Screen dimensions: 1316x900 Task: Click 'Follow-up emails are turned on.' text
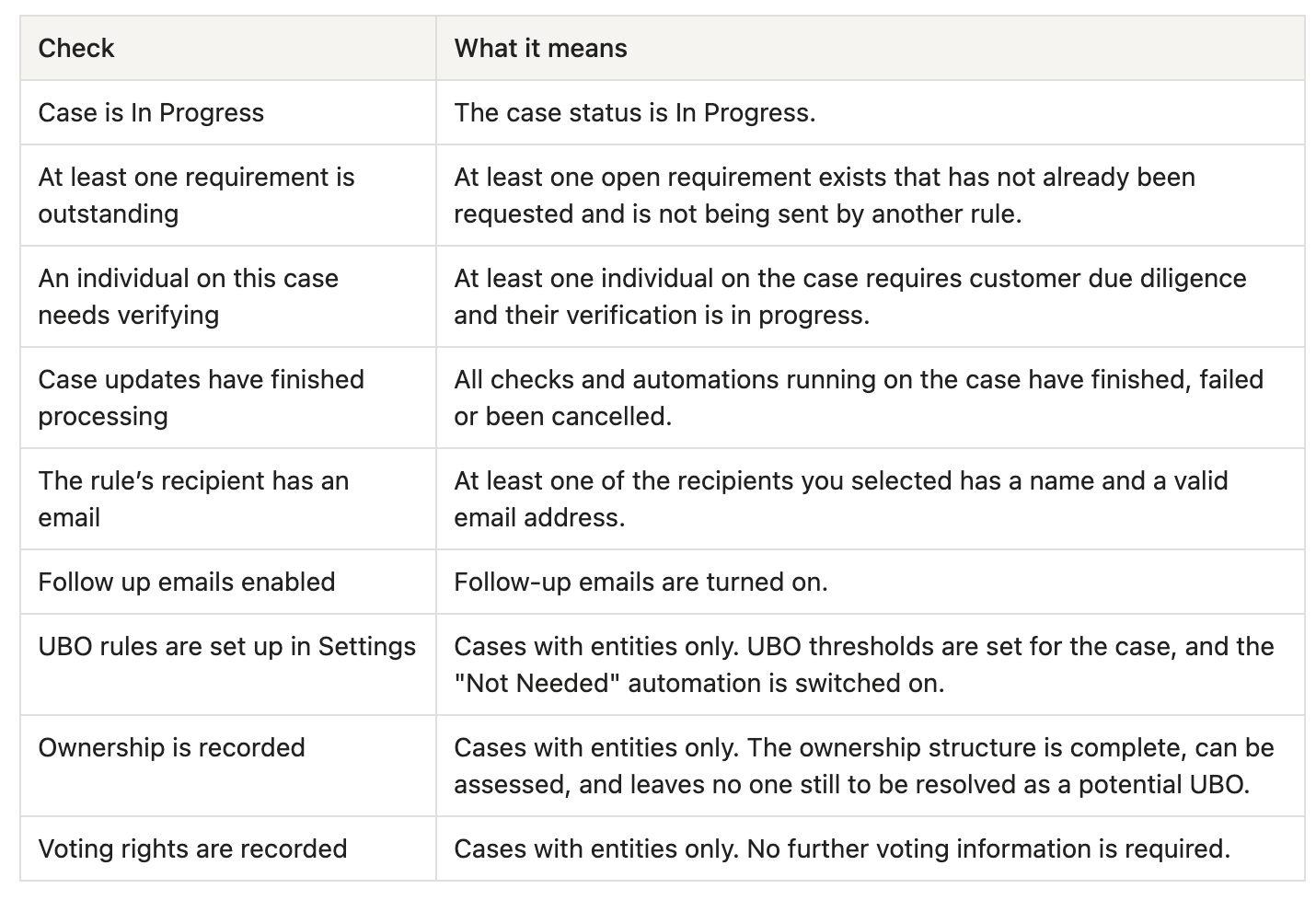point(641,582)
